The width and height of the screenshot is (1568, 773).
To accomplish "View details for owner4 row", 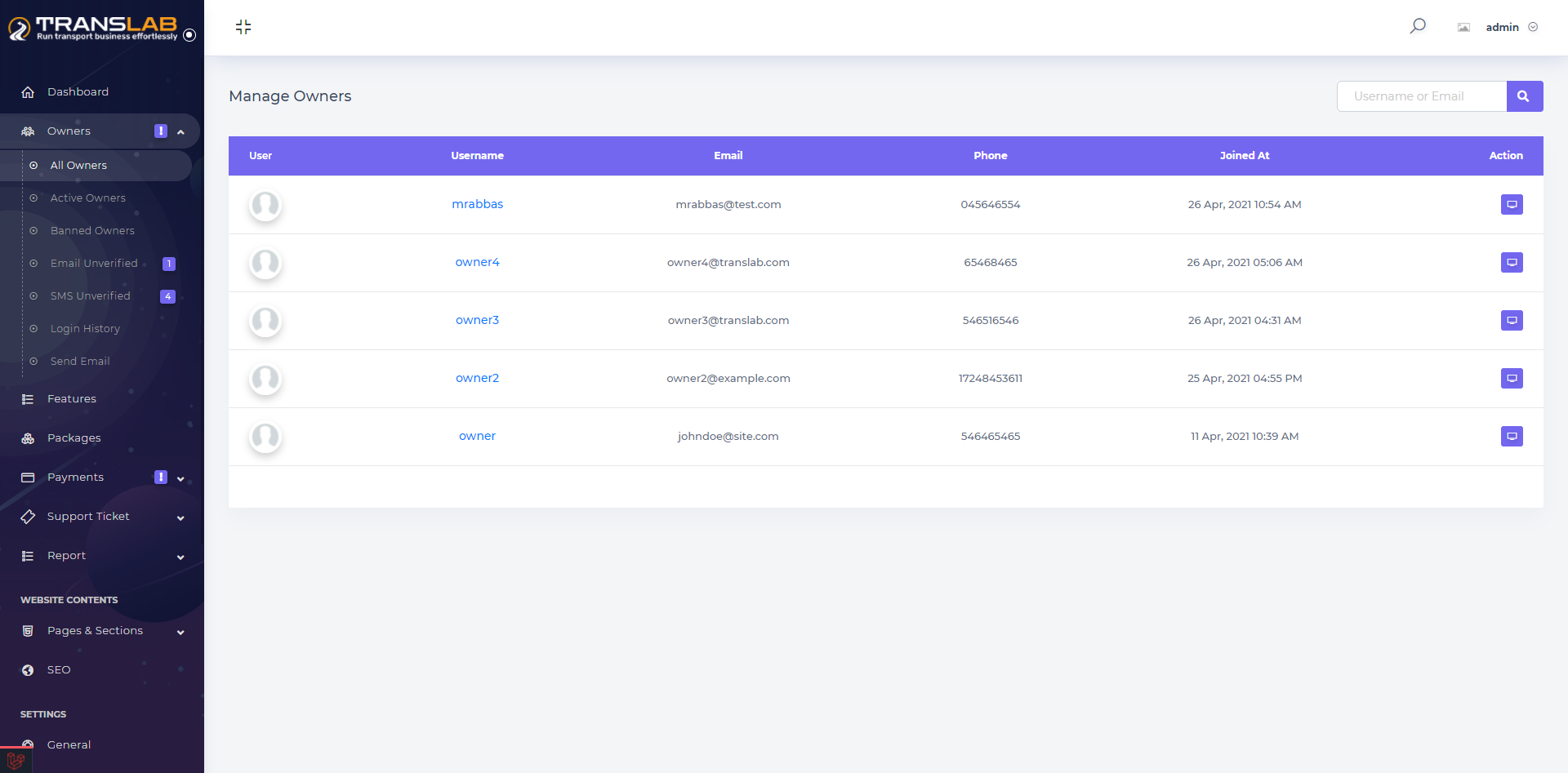I will point(1512,262).
